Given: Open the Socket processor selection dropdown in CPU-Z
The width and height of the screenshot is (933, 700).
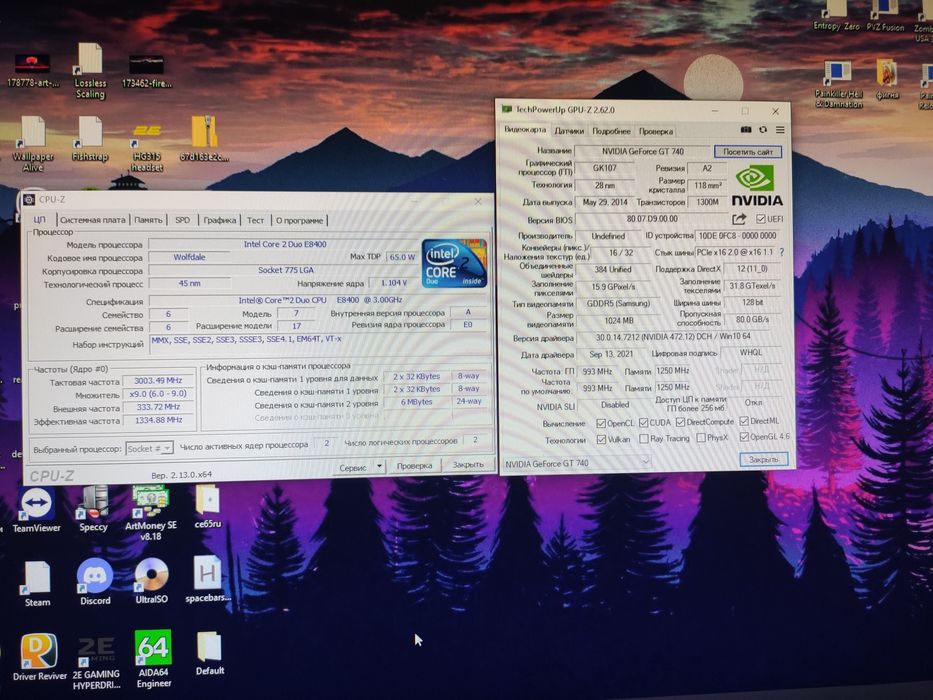Looking at the screenshot, I should pyautogui.click(x=149, y=448).
